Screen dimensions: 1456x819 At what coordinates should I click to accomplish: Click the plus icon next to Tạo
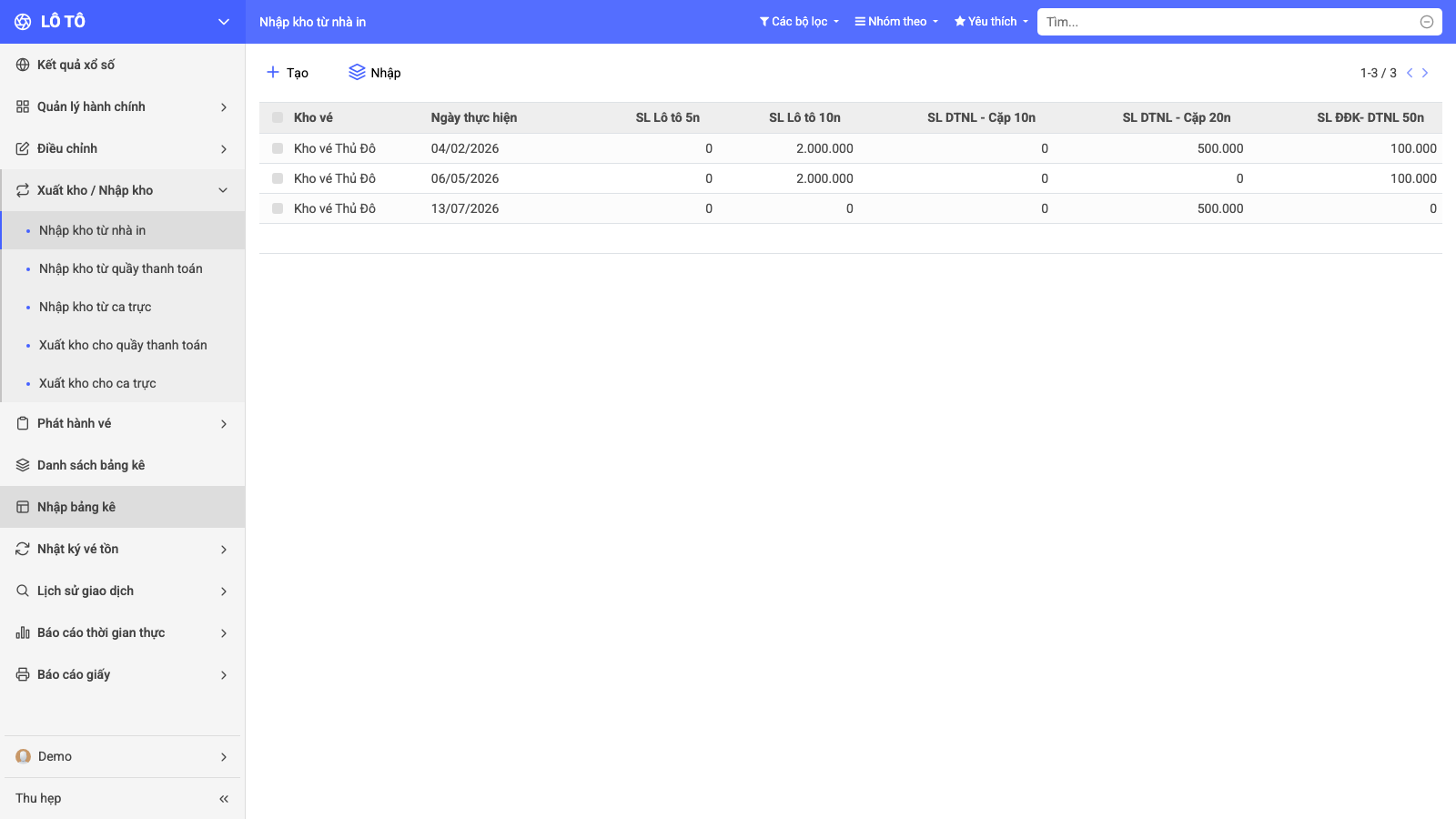[272, 72]
